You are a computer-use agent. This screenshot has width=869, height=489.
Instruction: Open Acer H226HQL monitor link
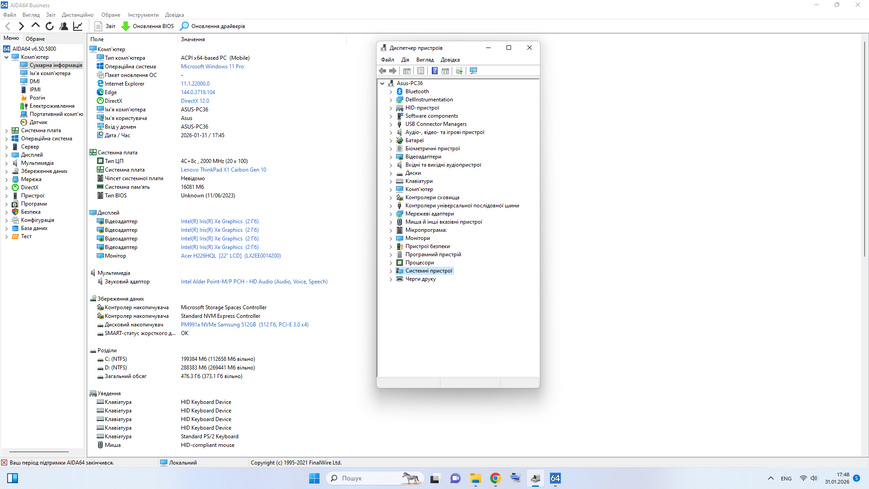click(231, 256)
